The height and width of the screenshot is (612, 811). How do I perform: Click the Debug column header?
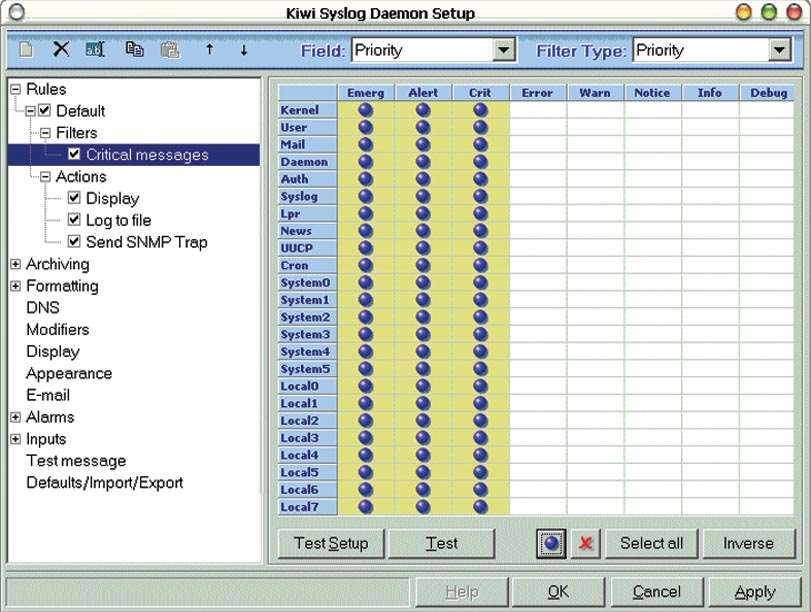click(x=769, y=93)
